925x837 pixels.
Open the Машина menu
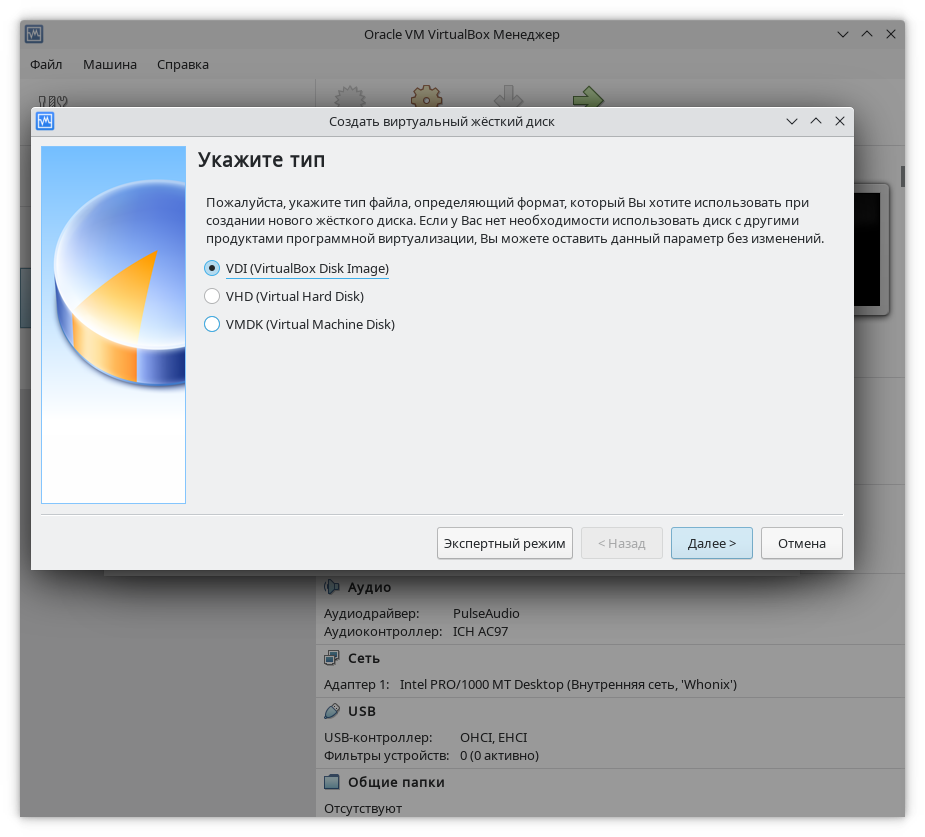click(110, 64)
